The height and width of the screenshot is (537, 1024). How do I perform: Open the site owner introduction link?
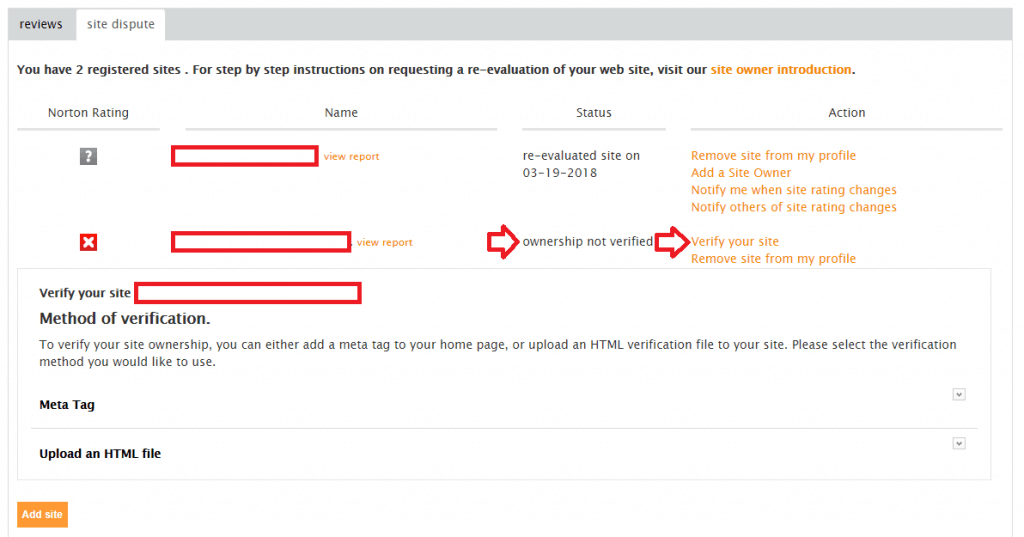click(781, 70)
